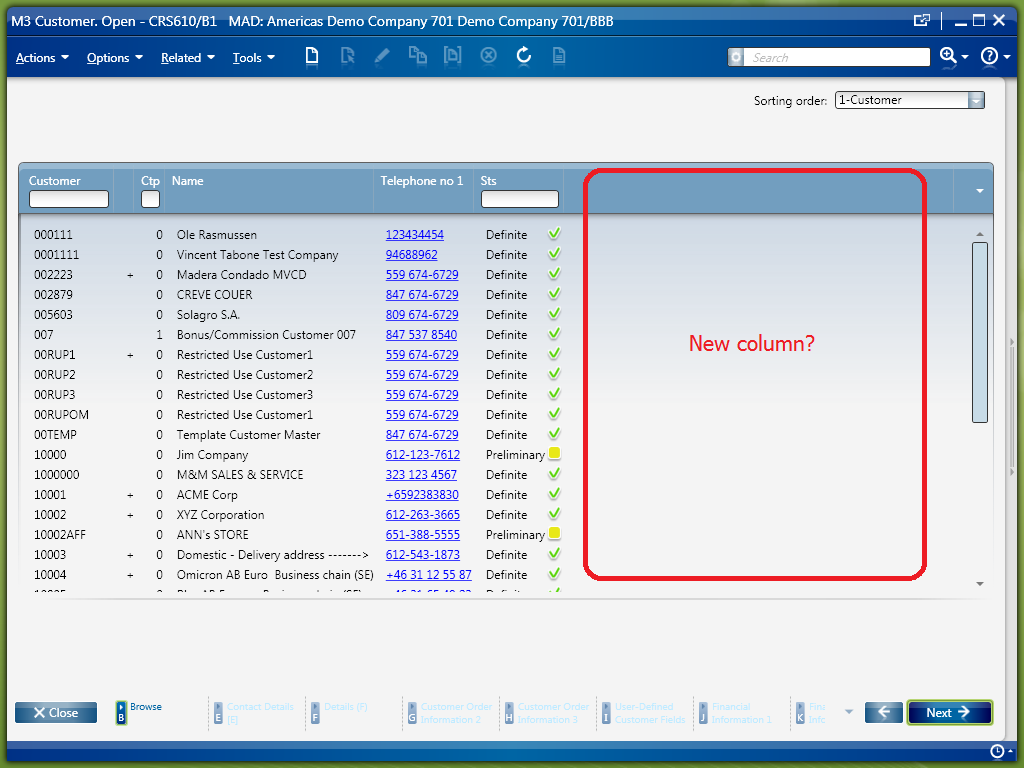Expand the column header options arrow

pyautogui.click(x=979, y=190)
